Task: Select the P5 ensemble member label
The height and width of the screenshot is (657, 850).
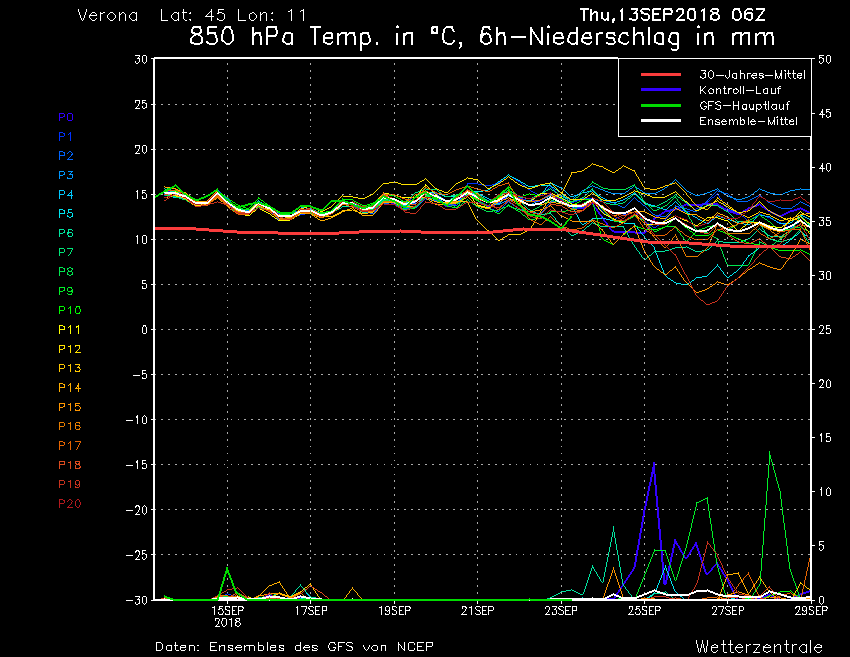Action: point(66,213)
